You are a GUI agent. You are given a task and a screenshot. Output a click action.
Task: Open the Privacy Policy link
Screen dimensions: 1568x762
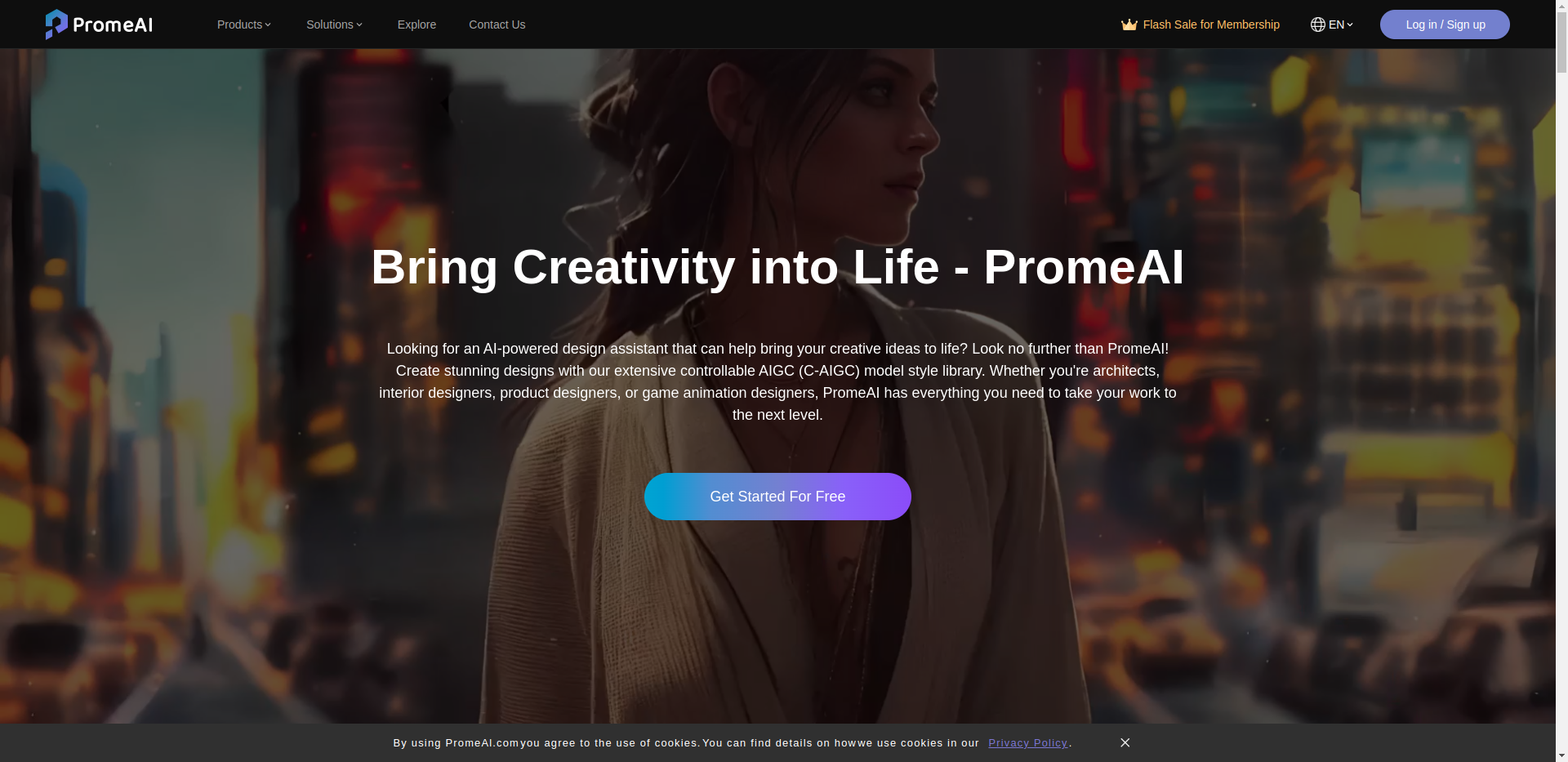click(x=1027, y=743)
